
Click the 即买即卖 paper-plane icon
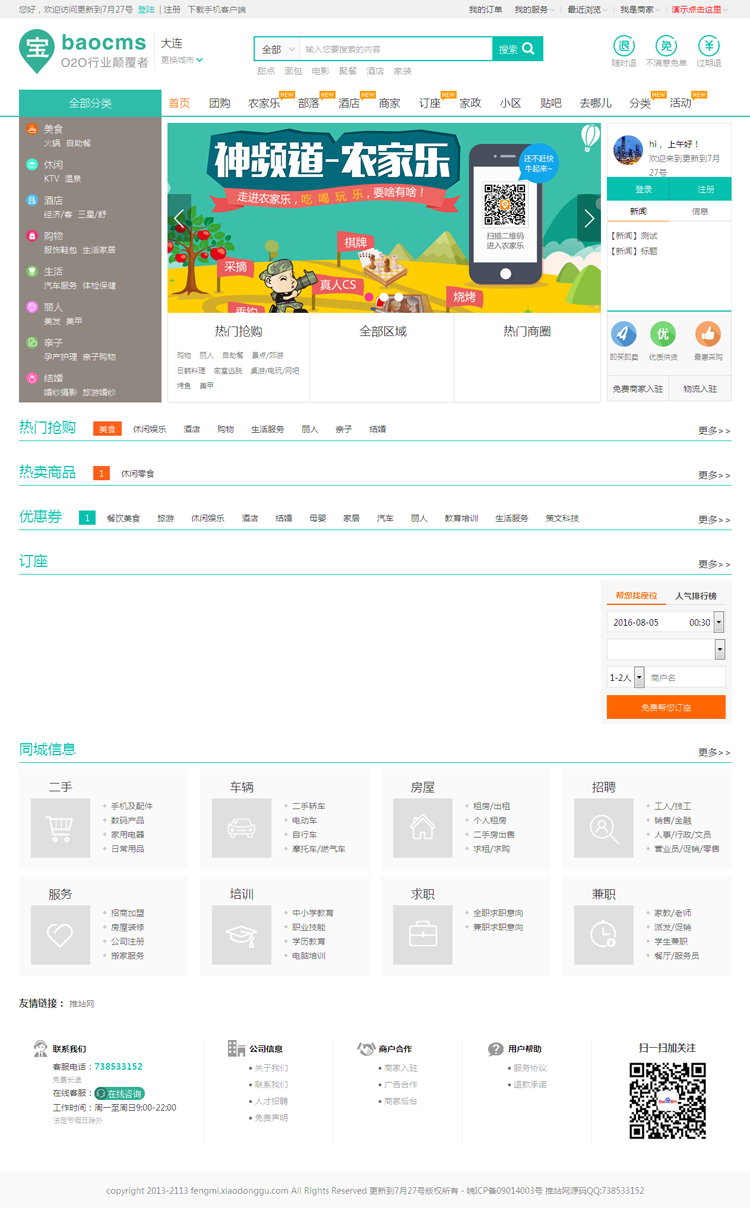pyautogui.click(x=624, y=334)
